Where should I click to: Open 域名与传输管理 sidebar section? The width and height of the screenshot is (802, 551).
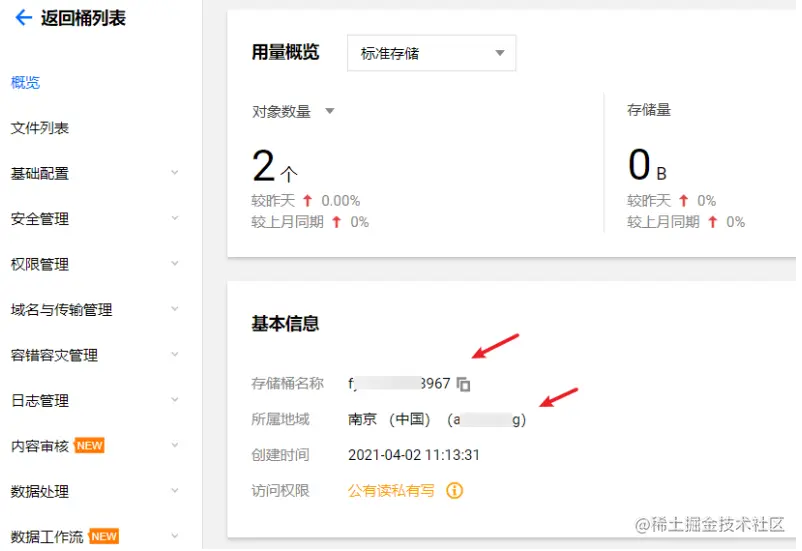(x=61, y=310)
